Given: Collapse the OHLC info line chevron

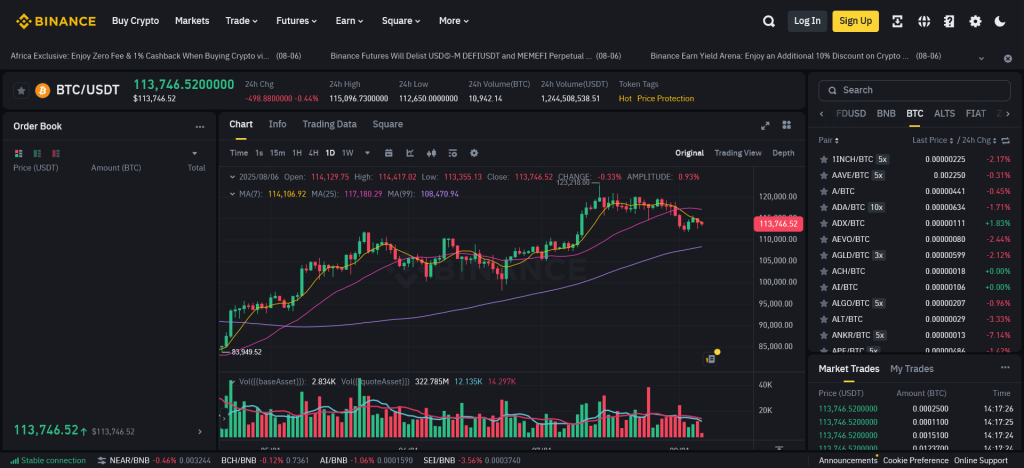Looking at the screenshot, I should coord(233,177).
